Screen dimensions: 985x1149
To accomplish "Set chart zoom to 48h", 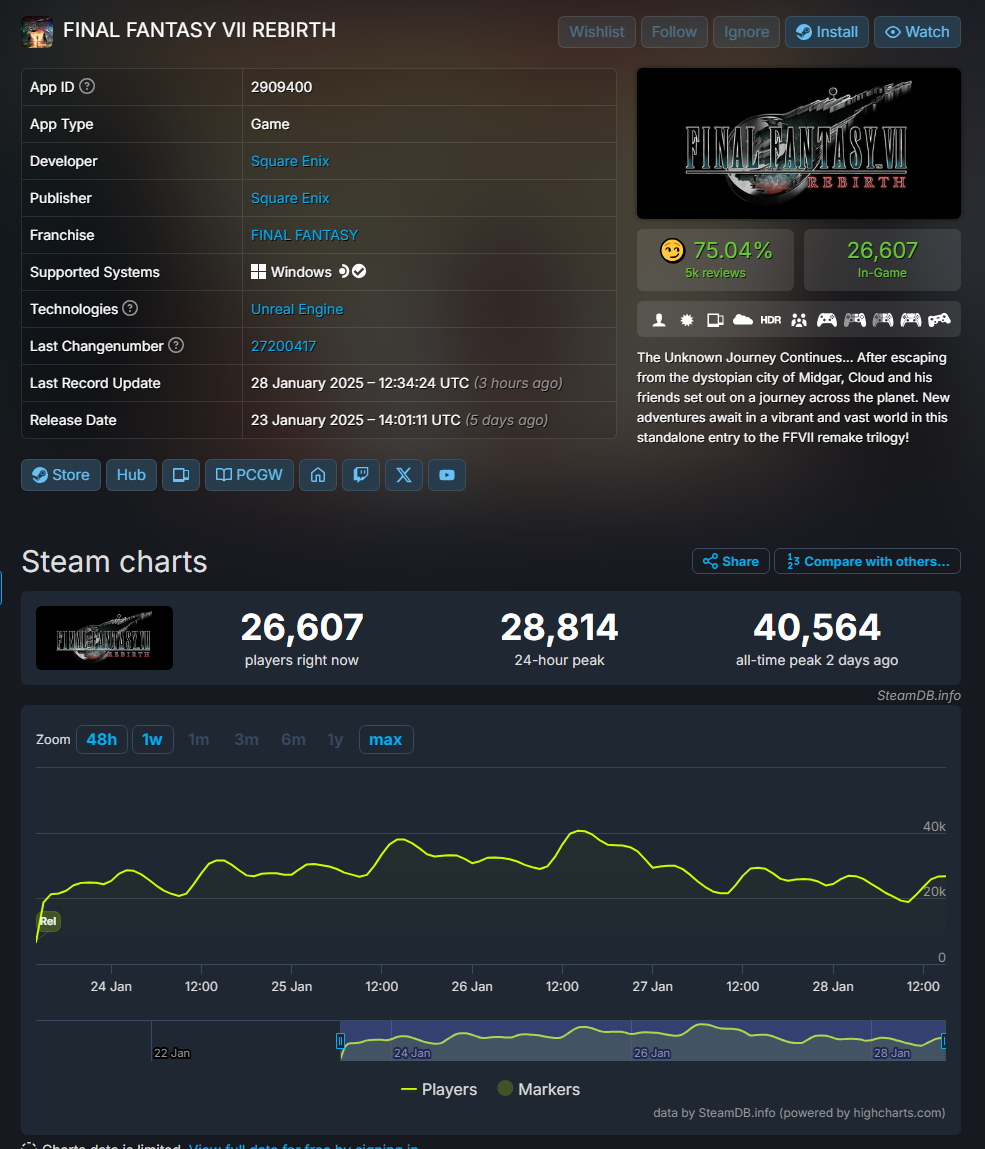I will 101,739.
